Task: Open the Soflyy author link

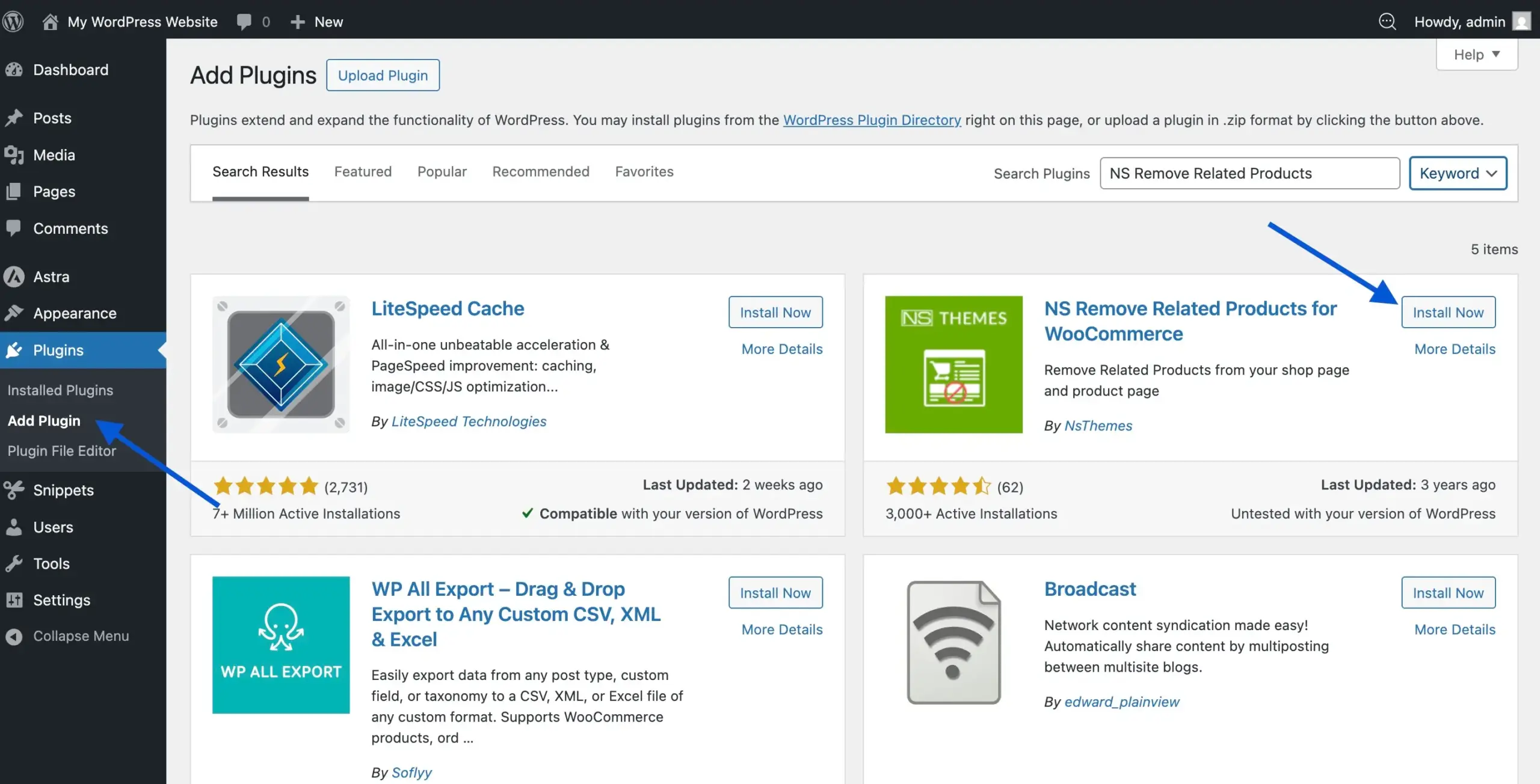Action: pyautogui.click(x=411, y=773)
